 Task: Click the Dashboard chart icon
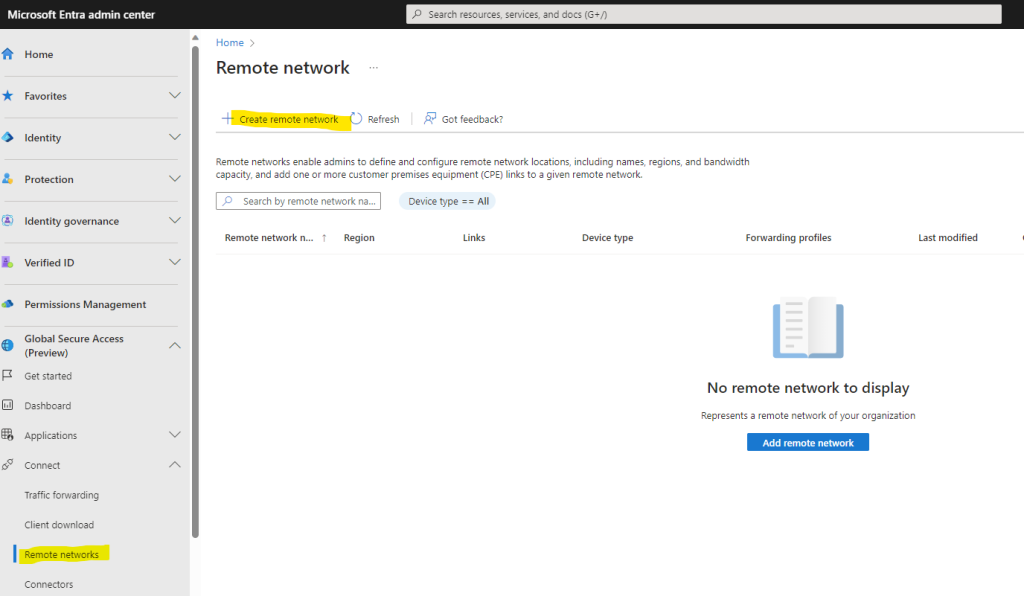point(8,405)
